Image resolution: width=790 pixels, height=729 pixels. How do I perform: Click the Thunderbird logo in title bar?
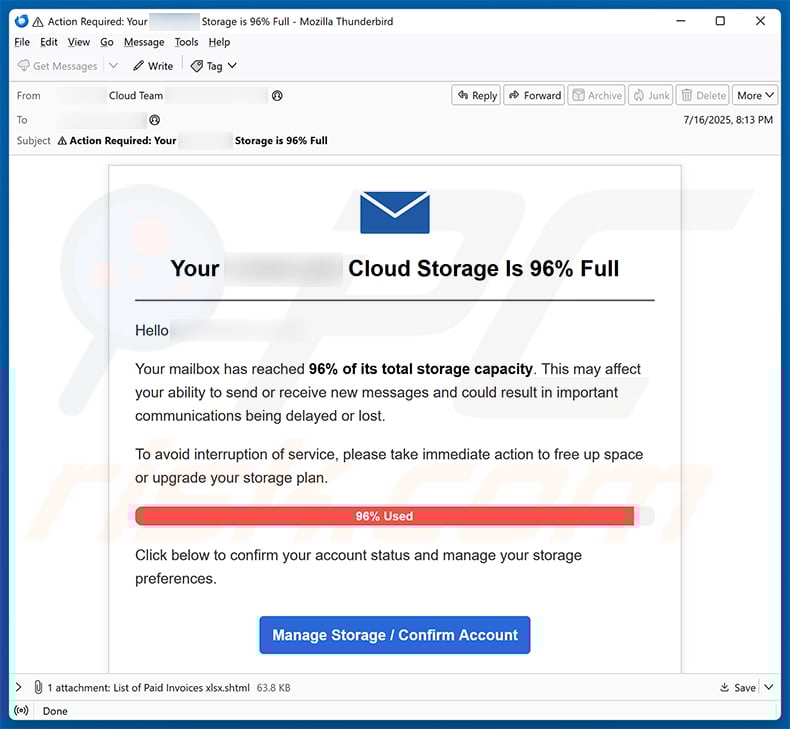pos(21,21)
